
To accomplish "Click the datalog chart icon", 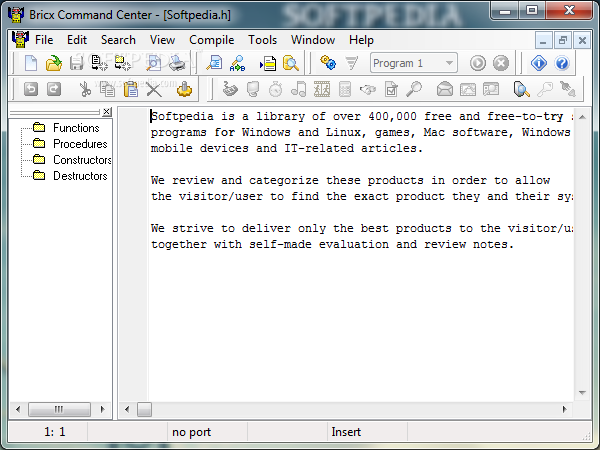I will [468, 90].
